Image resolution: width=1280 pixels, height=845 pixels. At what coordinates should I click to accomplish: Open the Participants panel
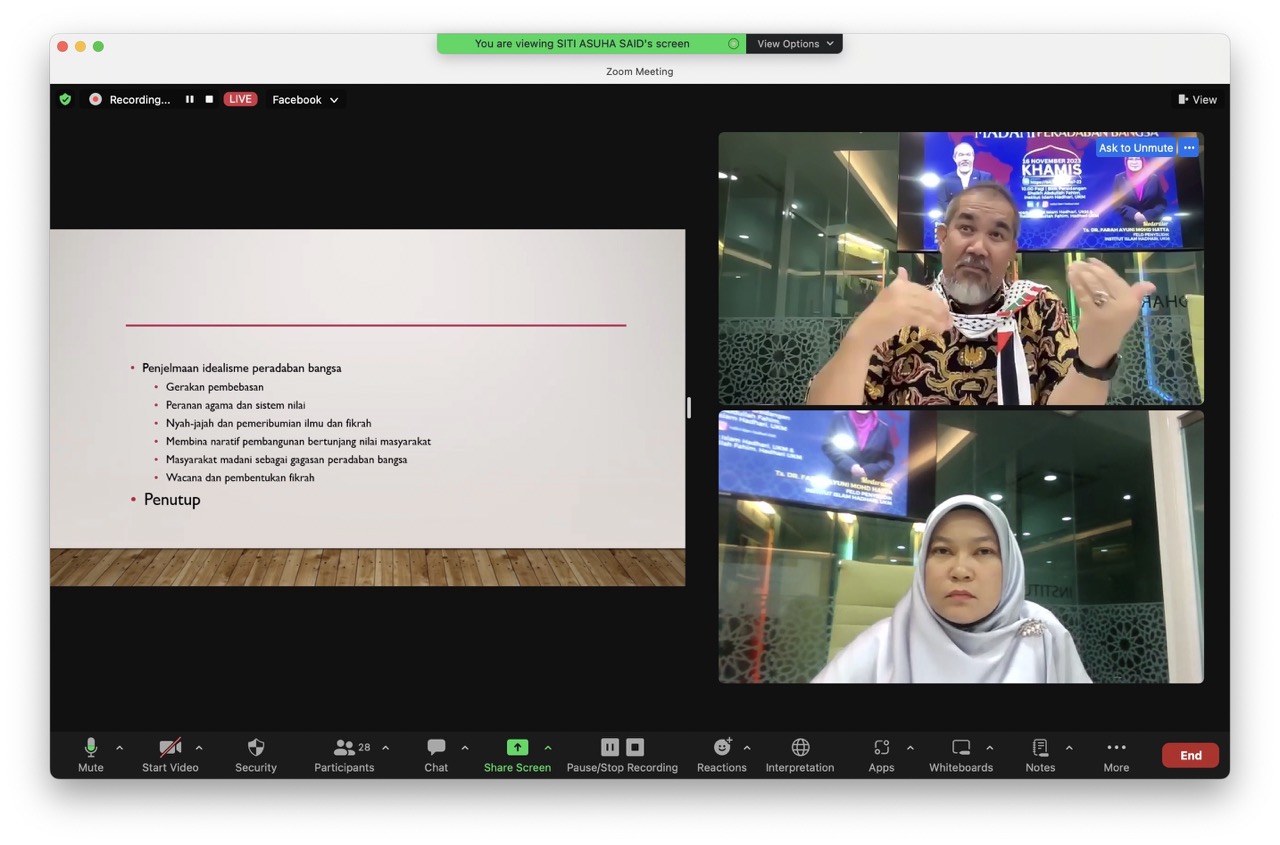344,754
